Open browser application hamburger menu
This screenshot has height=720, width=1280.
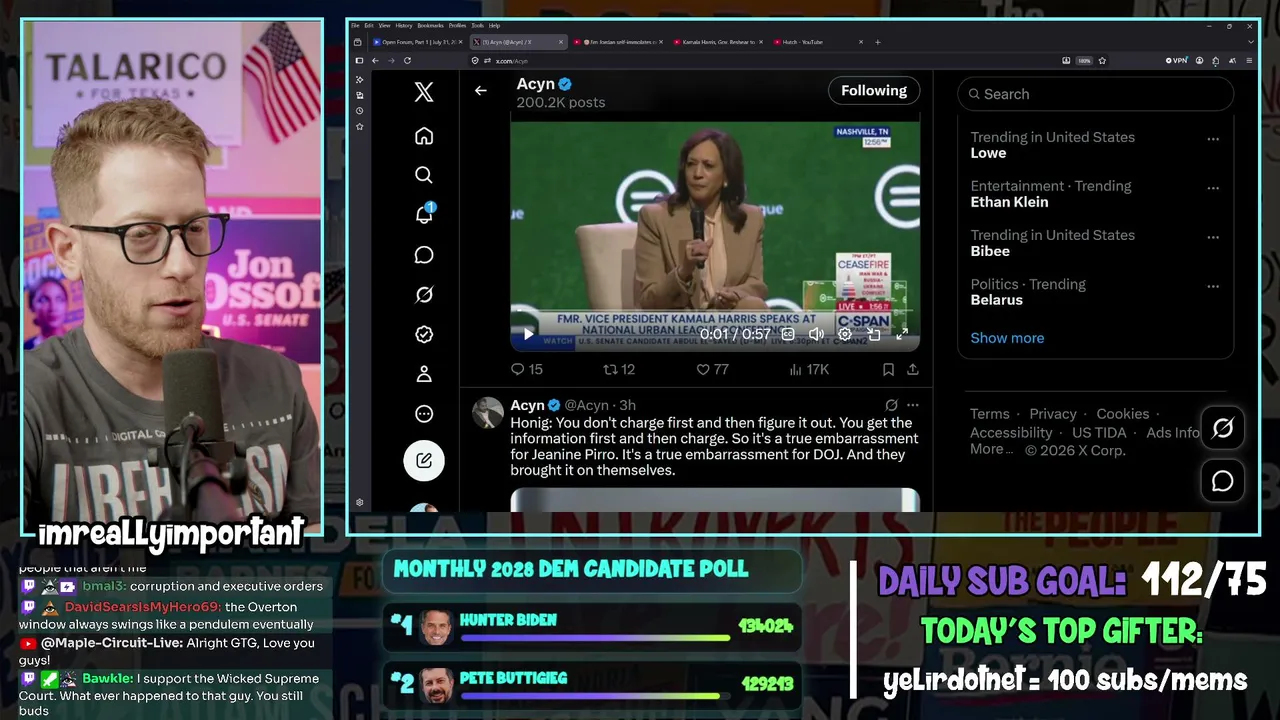1249,61
